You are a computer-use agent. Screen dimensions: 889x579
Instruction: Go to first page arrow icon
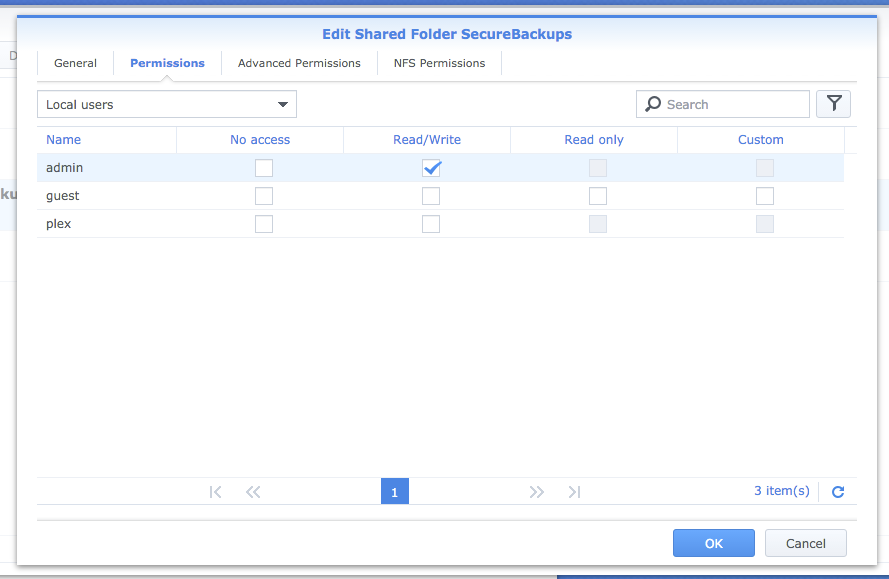click(x=215, y=492)
